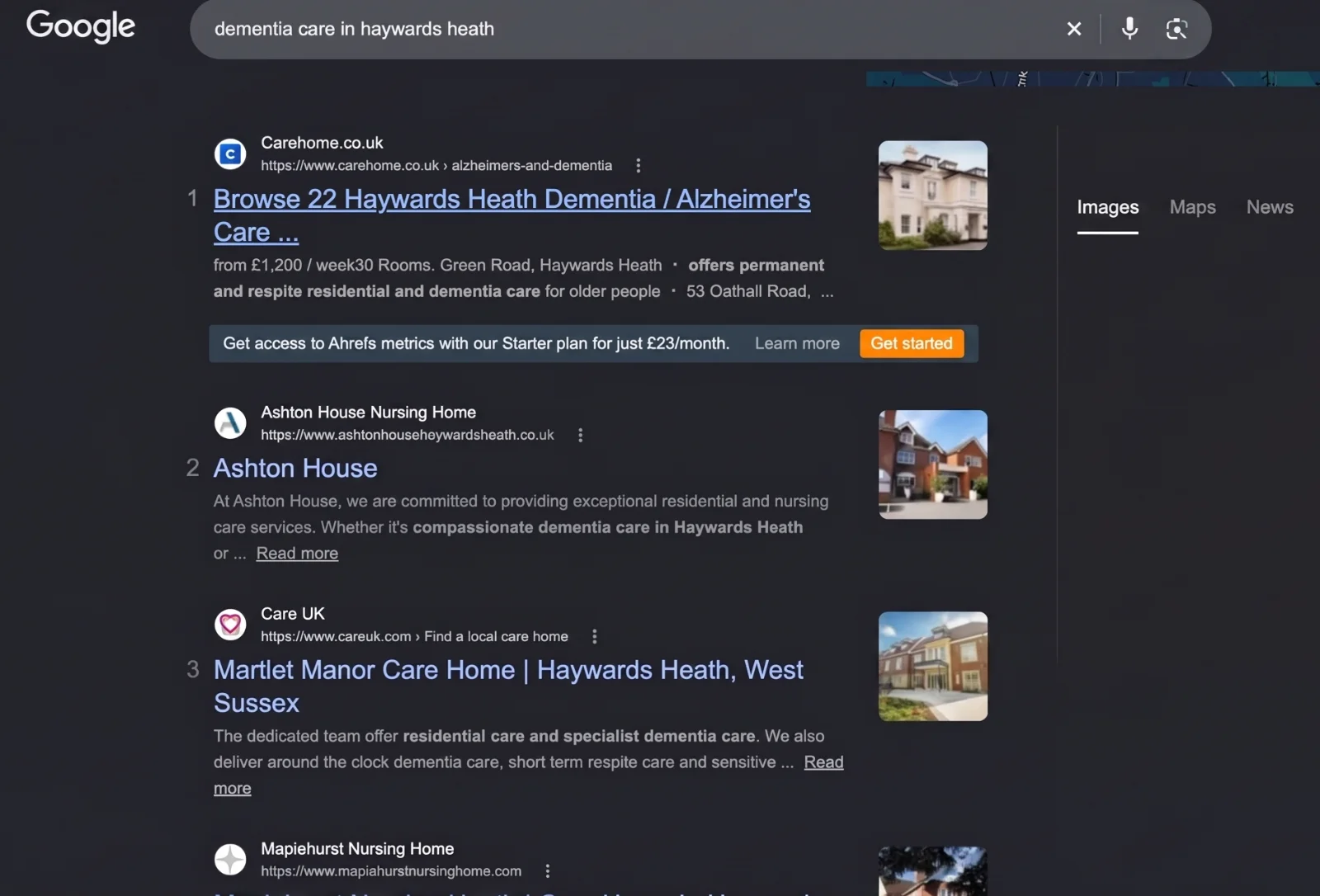
Task: Click the mapiahurstnursinghome.com URL
Action: [x=391, y=871]
